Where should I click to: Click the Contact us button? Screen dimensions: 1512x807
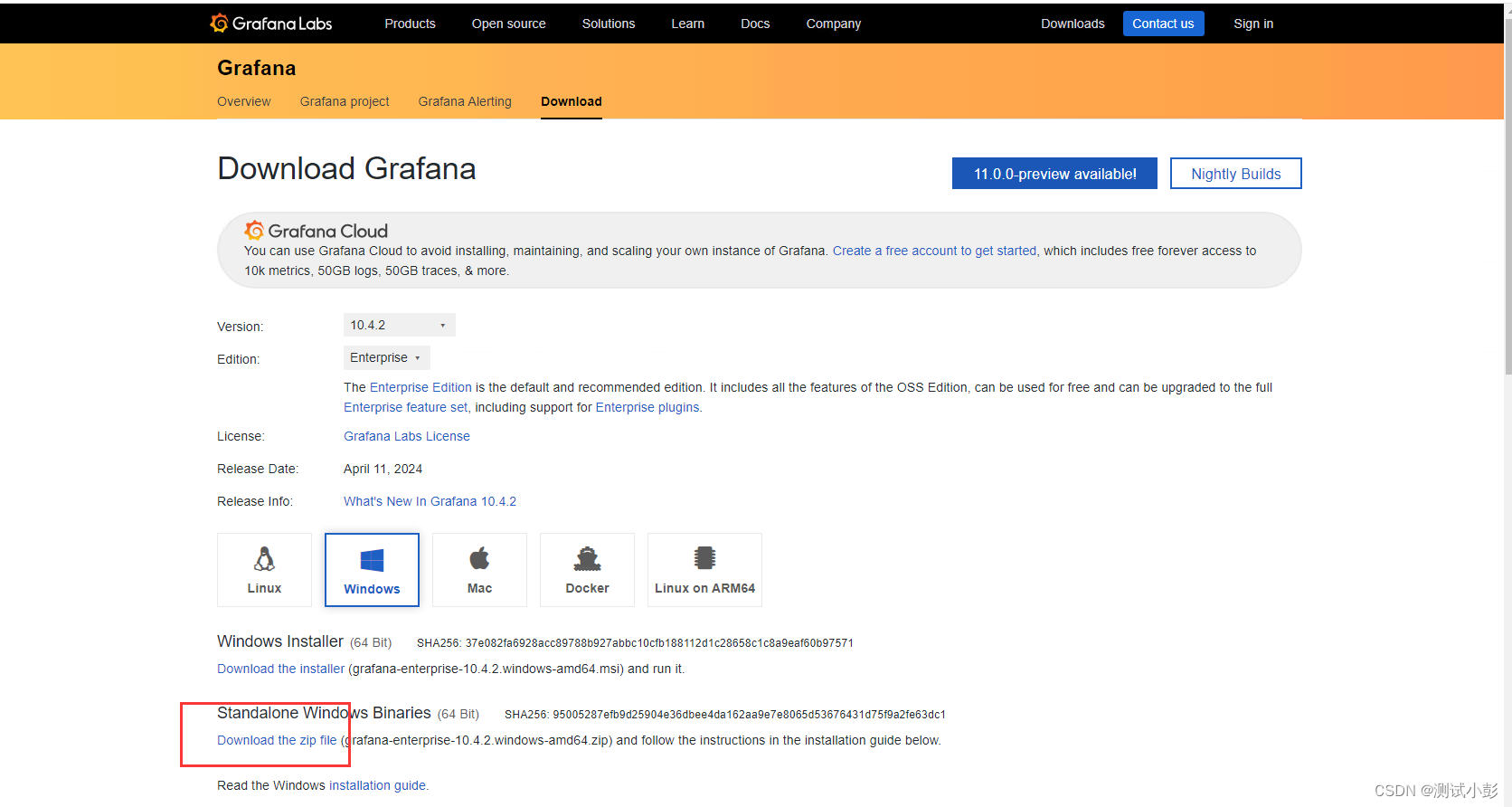[1163, 24]
